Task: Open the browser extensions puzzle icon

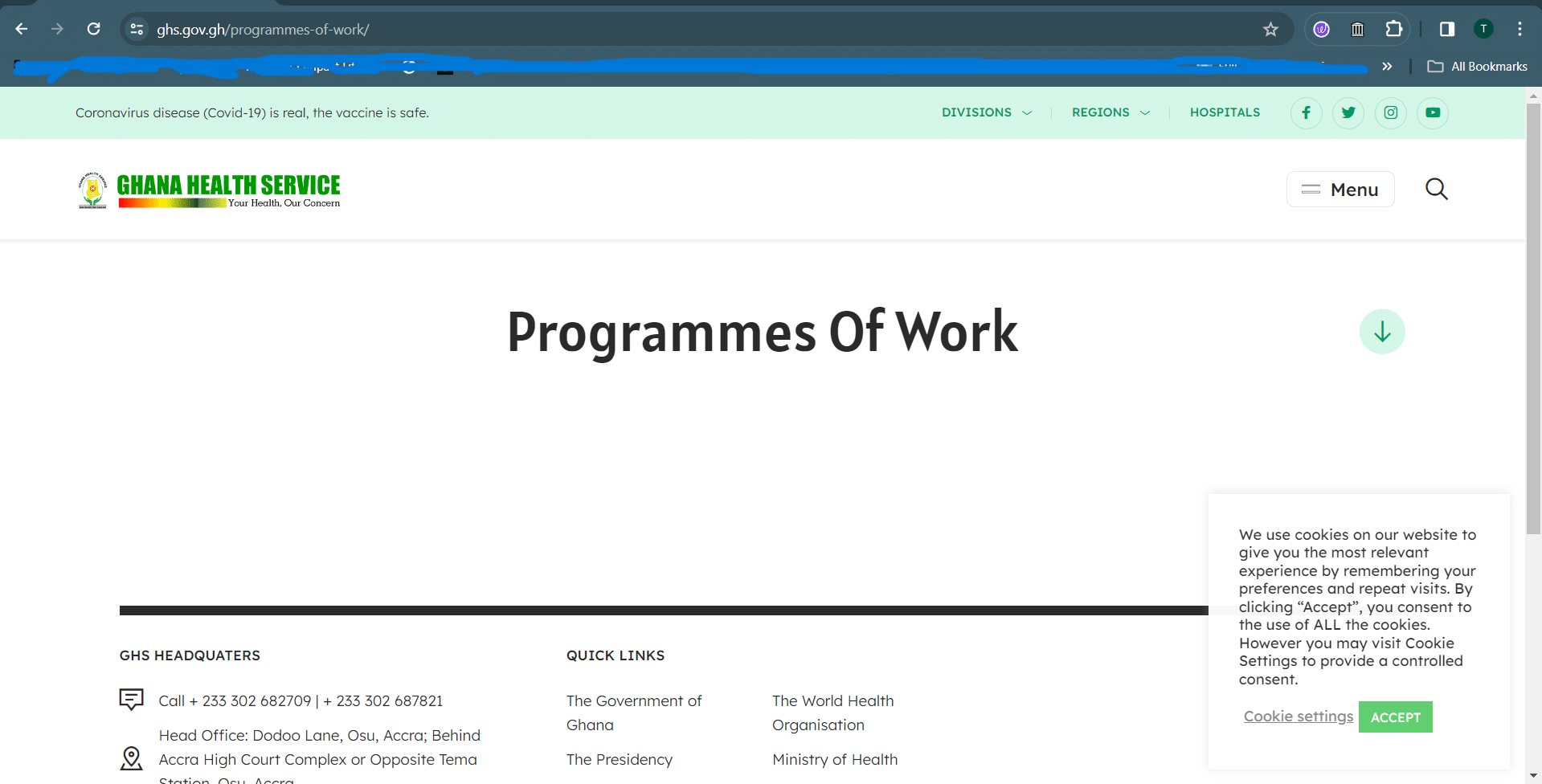Action: [x=1393, y=30]
